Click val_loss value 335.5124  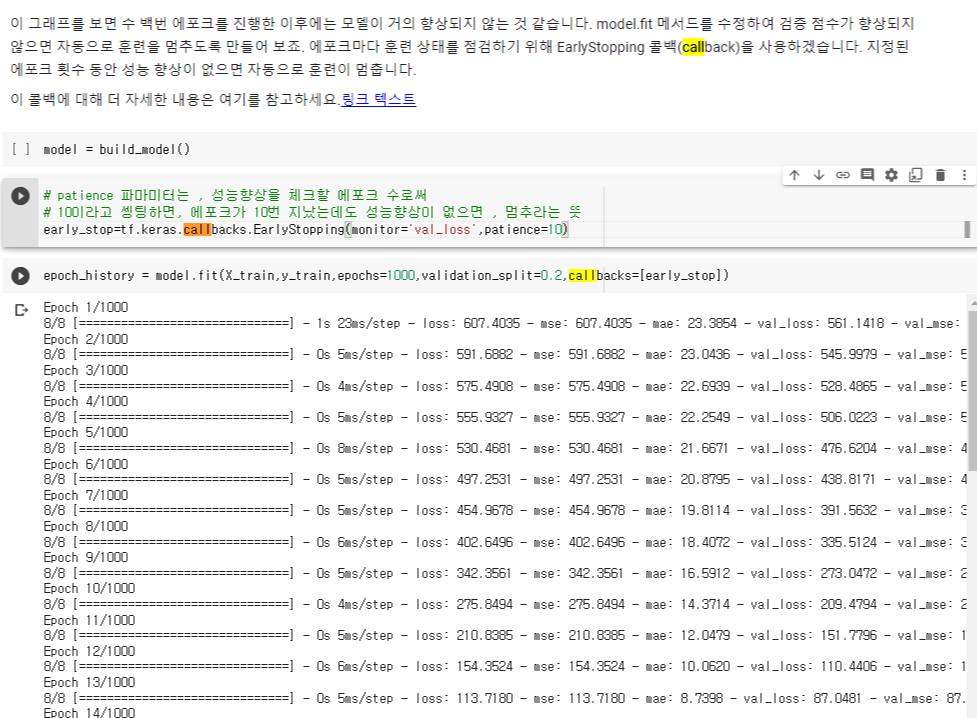pyautogui.click(x=848, y=542)
